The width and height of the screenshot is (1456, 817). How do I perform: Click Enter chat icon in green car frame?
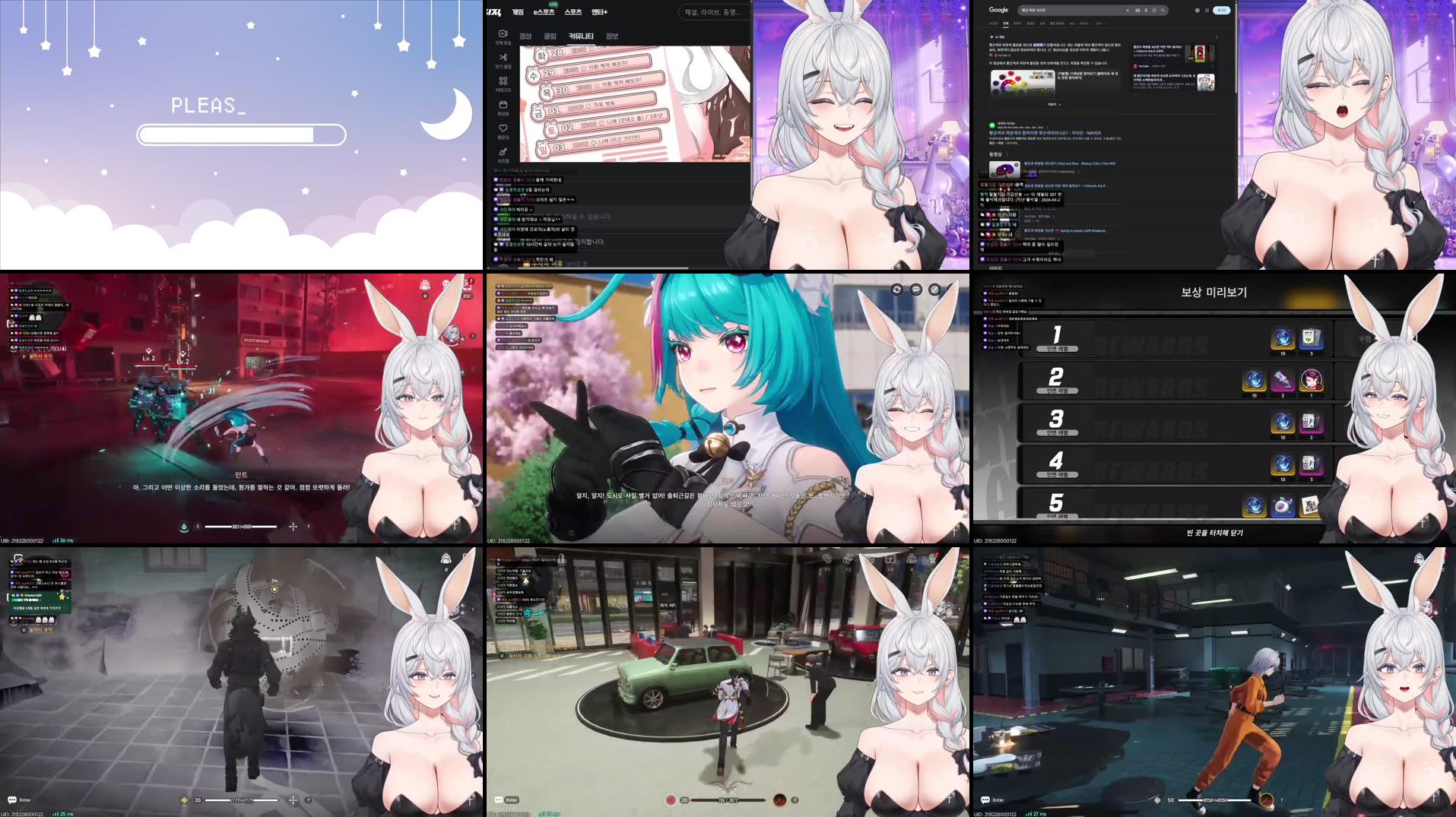pos(499,800)
